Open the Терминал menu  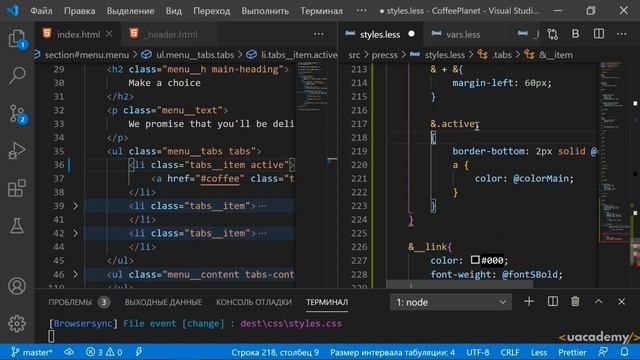(321, 11)
